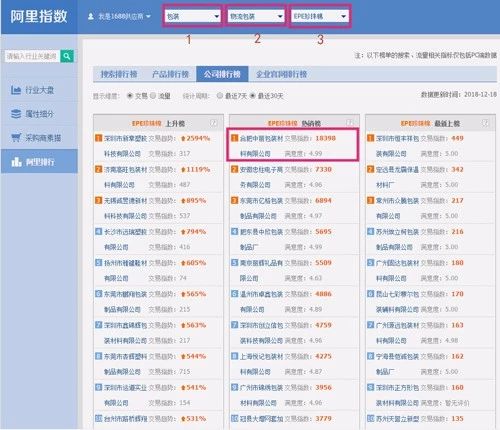Click help icon on 最新上榜 panel header
This screenshot has height=430, width=500.
click(485, 123)
